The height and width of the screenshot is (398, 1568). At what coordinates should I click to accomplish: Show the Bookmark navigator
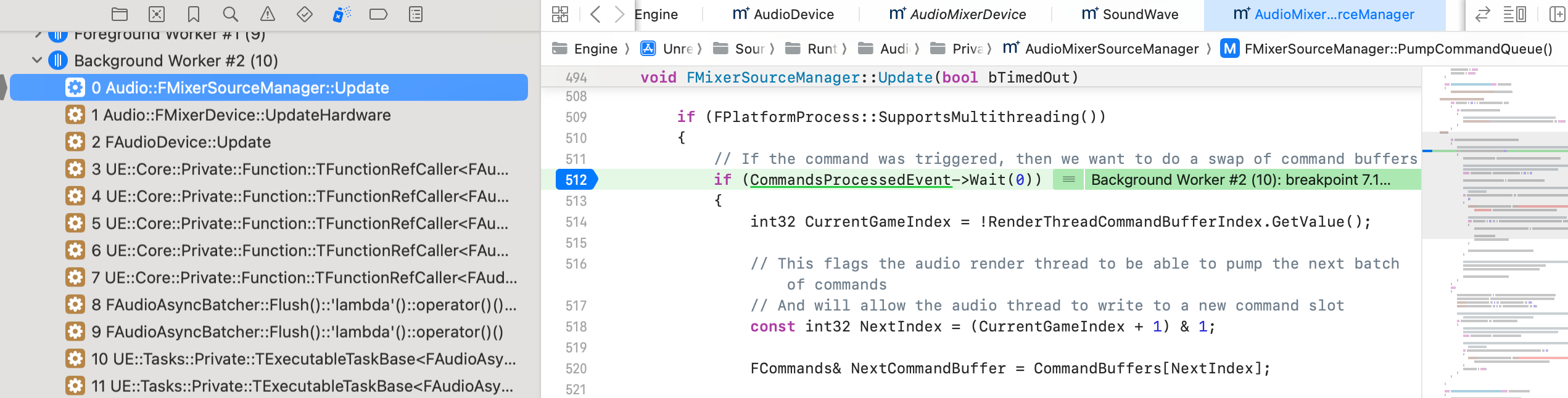194,14
